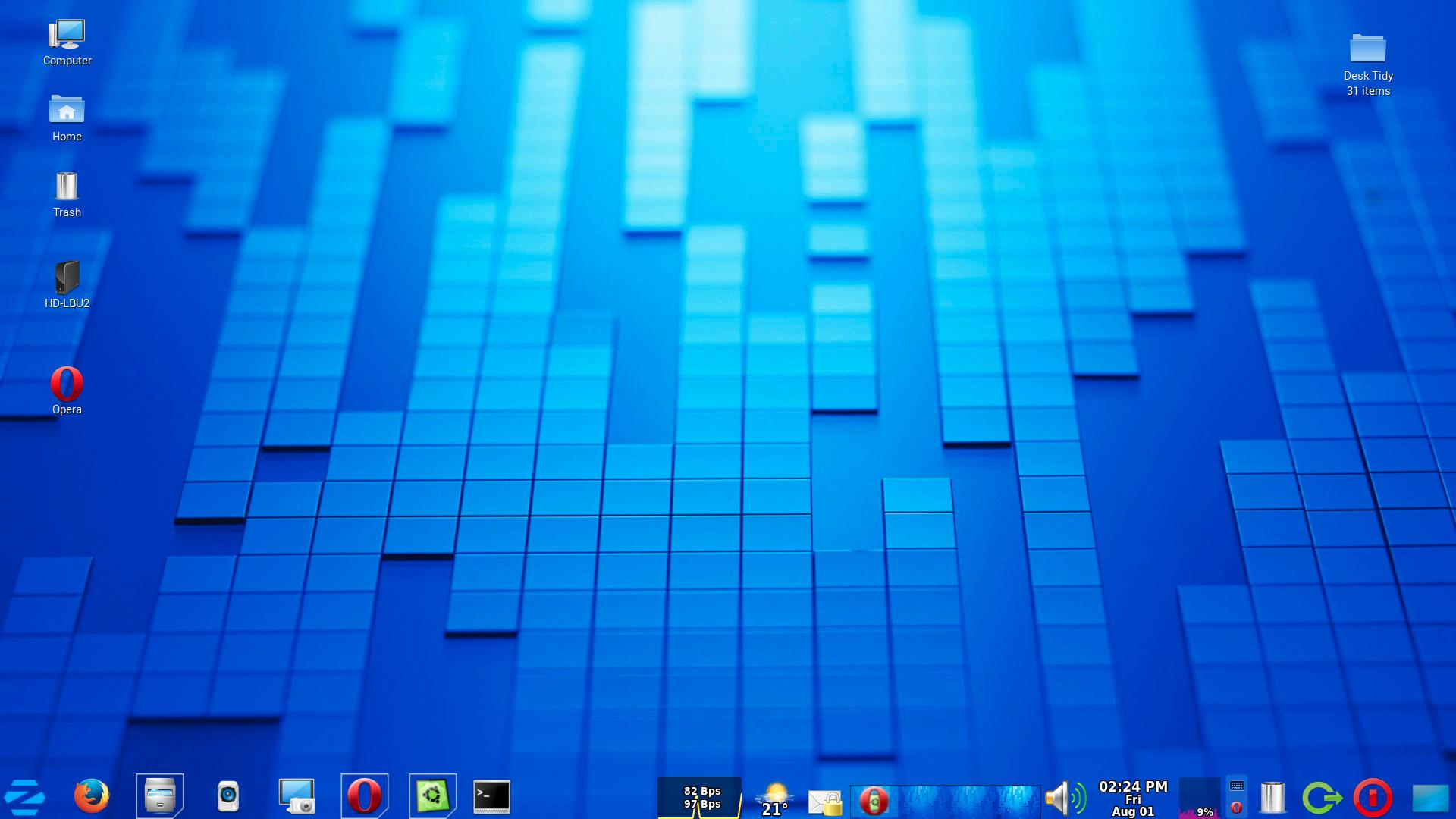Image resolution: width=1456 pixels, height=819 pixels.
Task: Open the Zorin start menu
Action: pyautogui.click(x=25, y=797)
